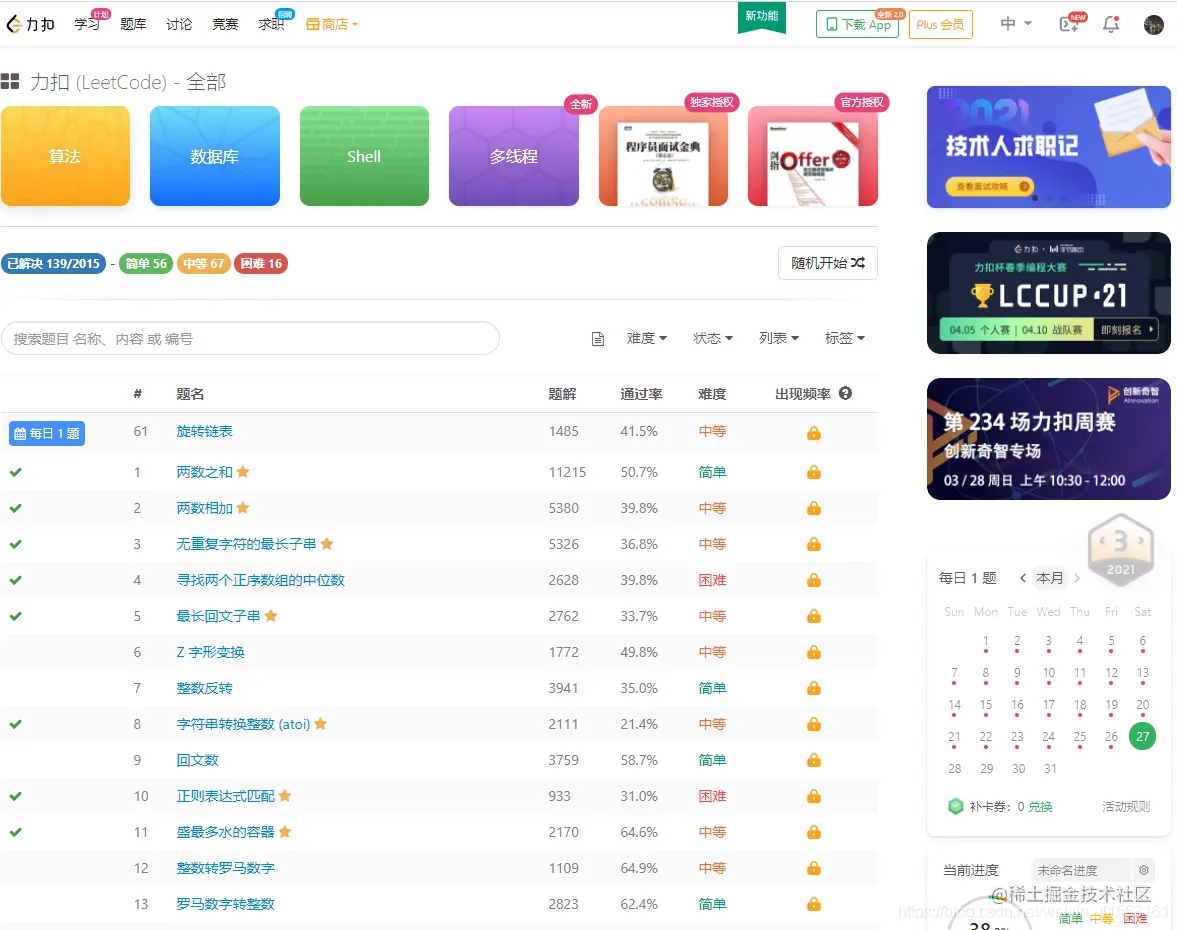Click the user avatar in top bar
This screenshot has width=1177, height=930.
tap(1153, 24)
